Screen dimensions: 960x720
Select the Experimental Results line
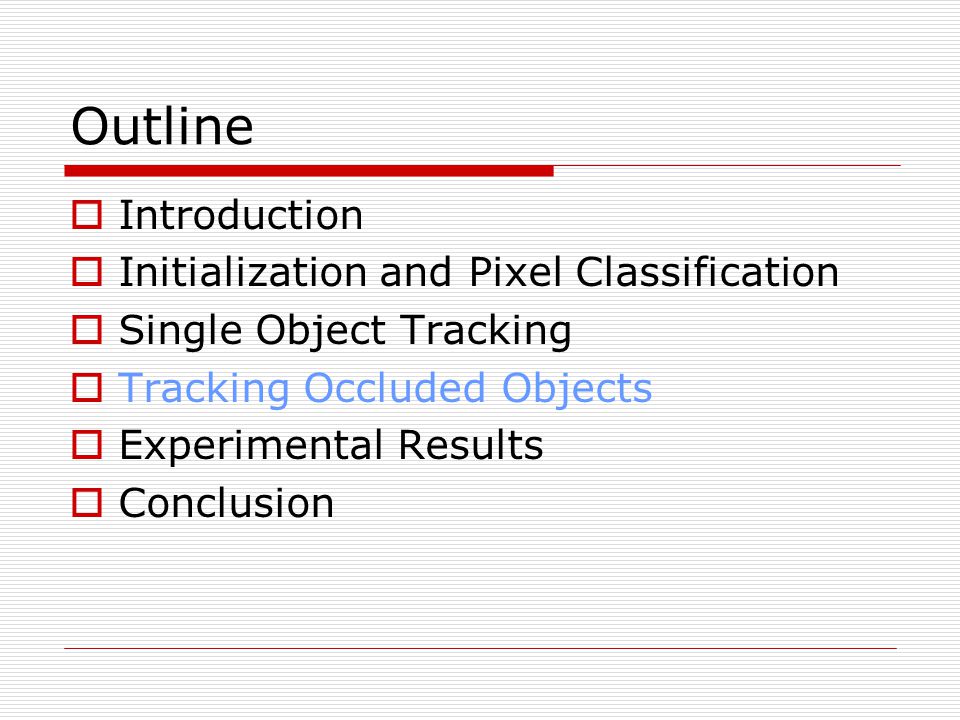click(331, 446)
